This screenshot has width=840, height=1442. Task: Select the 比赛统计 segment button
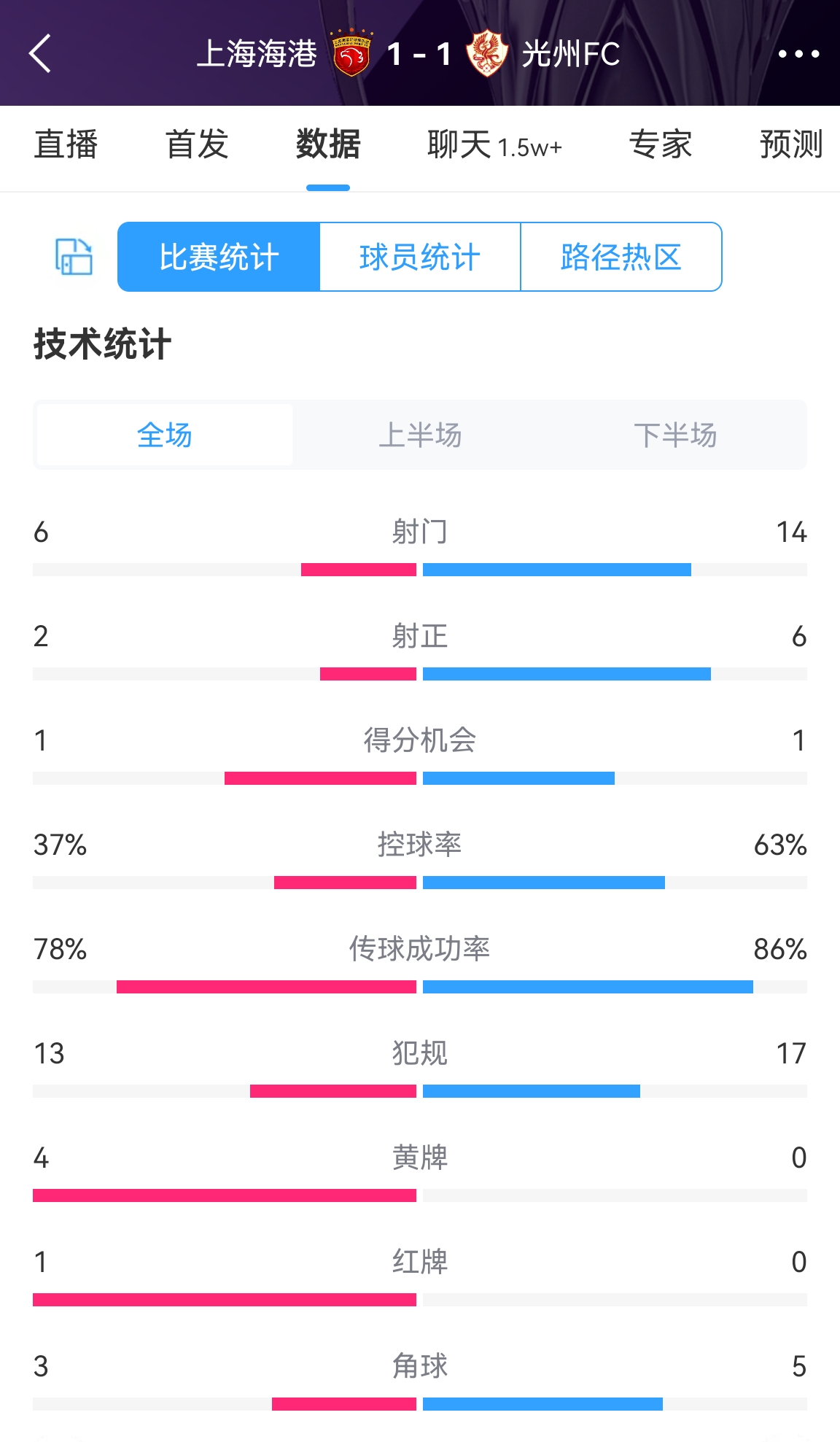[219, 257]
